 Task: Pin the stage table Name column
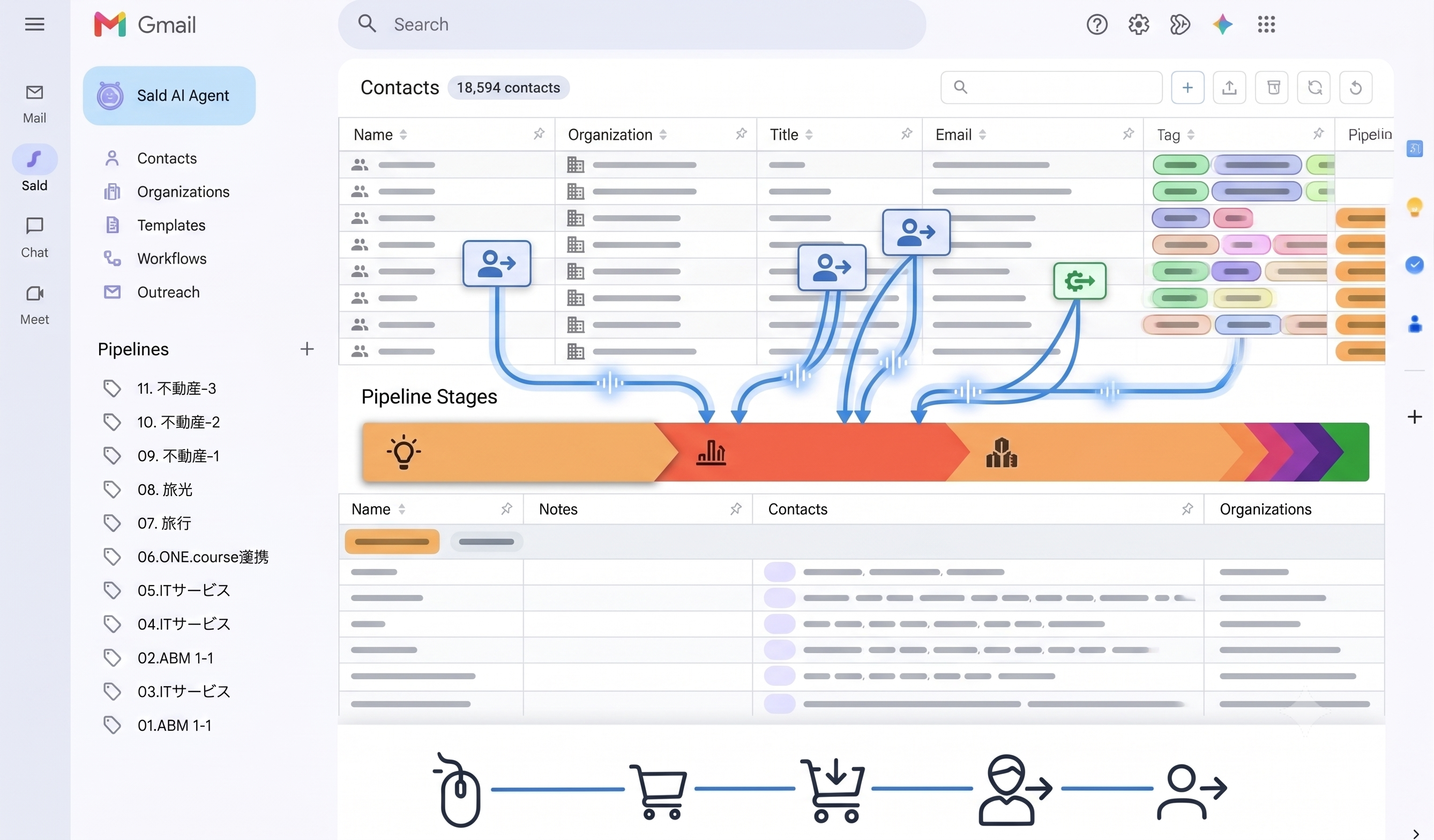pos(506,508)
